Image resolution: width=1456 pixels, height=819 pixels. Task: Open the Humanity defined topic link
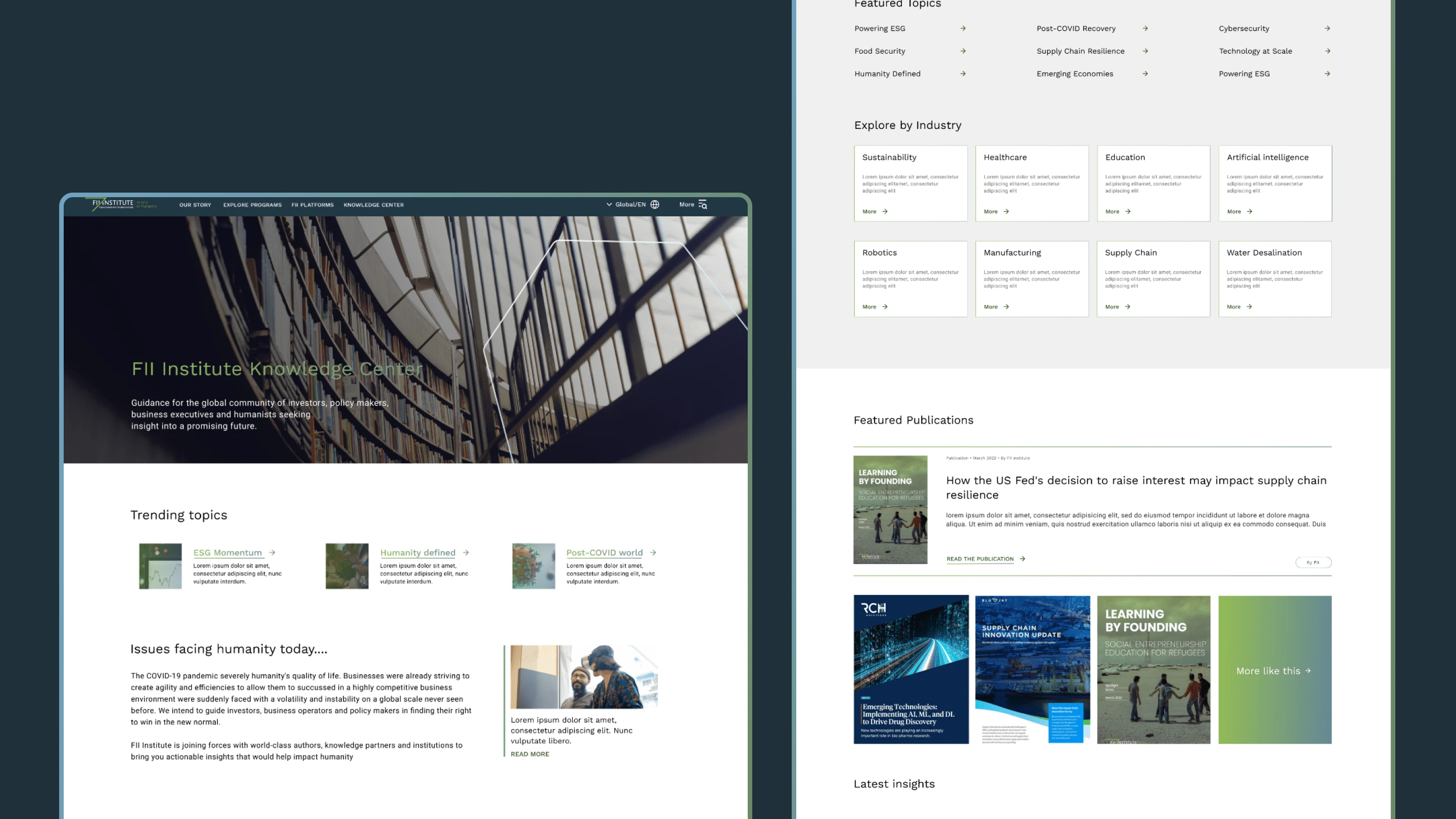(418, 553)
